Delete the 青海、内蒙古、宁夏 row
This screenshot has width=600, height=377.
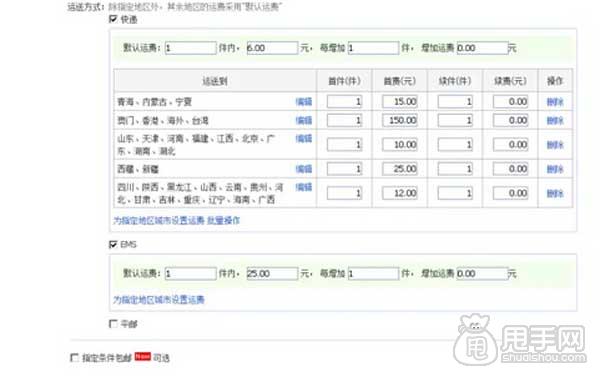click(555, 102)
